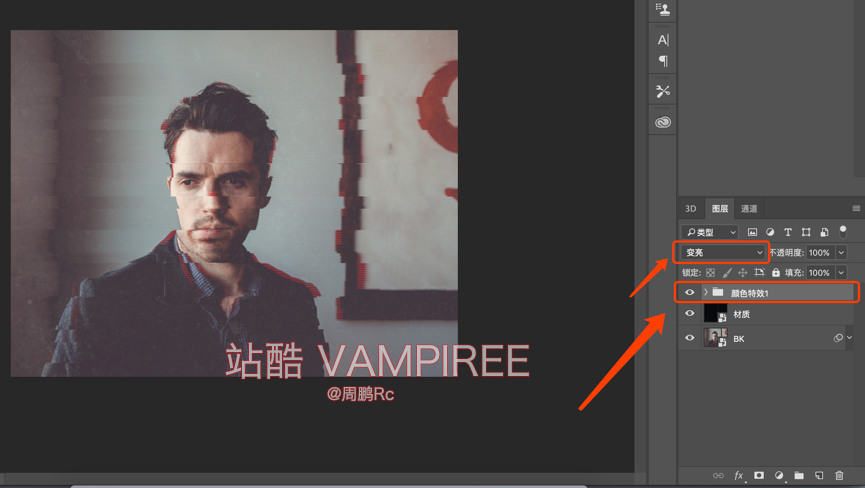Image resolution: width=865 pixels, height=488 pixels.
Task: Select the 材质 layer name
Action: point(741,314)
